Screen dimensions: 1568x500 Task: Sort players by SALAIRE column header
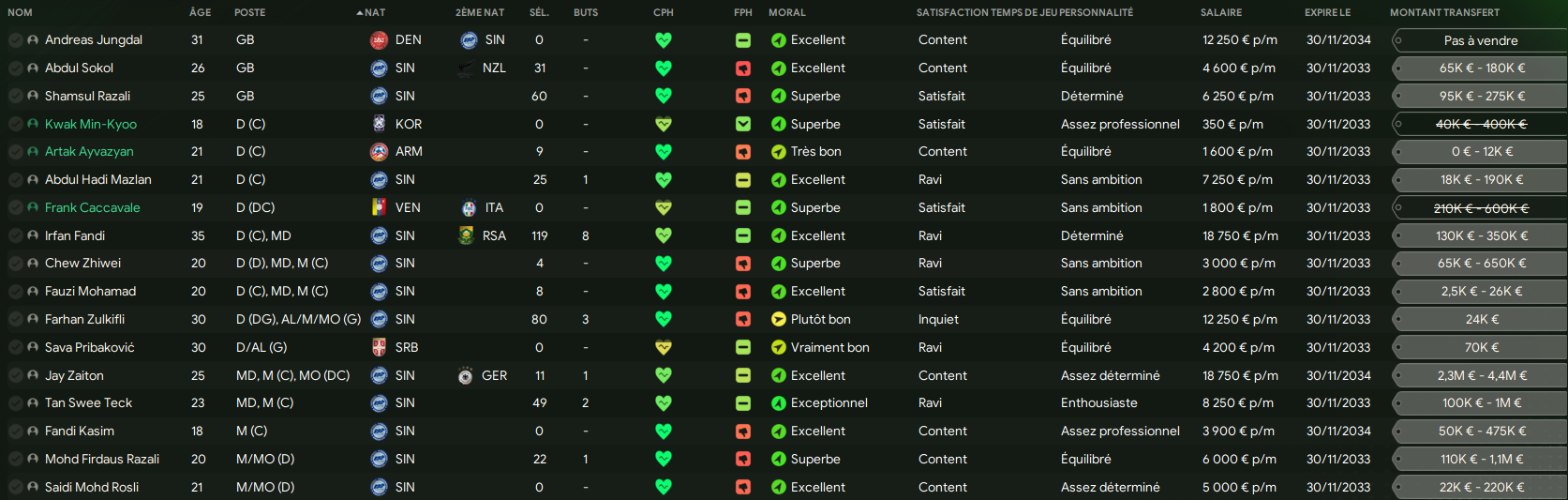[1220, 12]
